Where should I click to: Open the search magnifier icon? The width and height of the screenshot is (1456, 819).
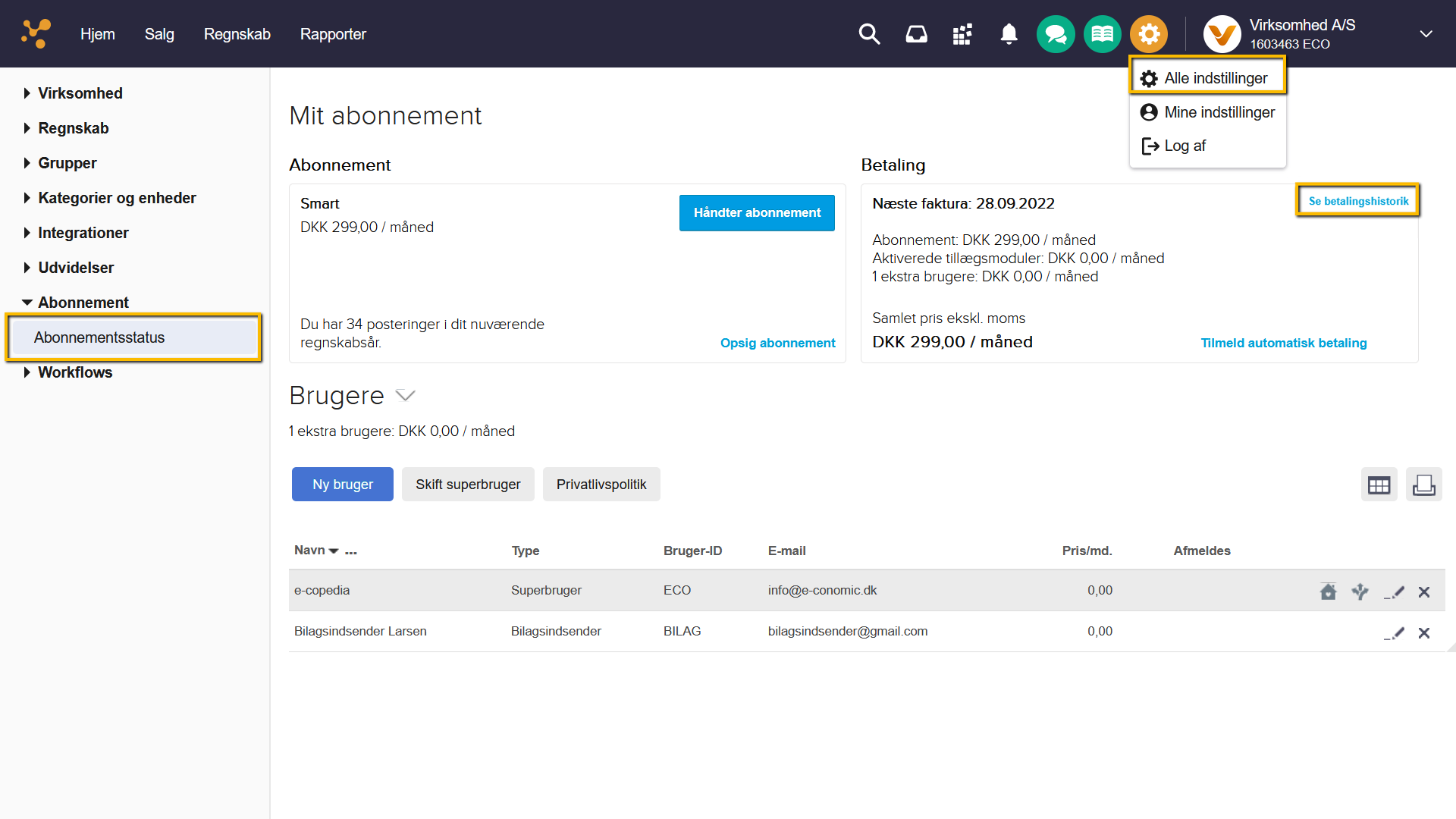pyautogui.click(x=869, y=34)
